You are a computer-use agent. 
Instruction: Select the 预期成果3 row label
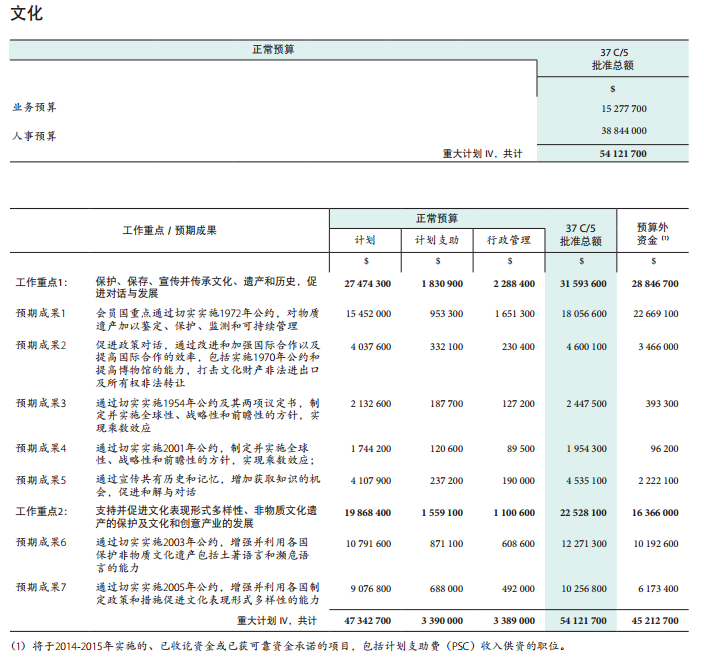pos(40,403)
